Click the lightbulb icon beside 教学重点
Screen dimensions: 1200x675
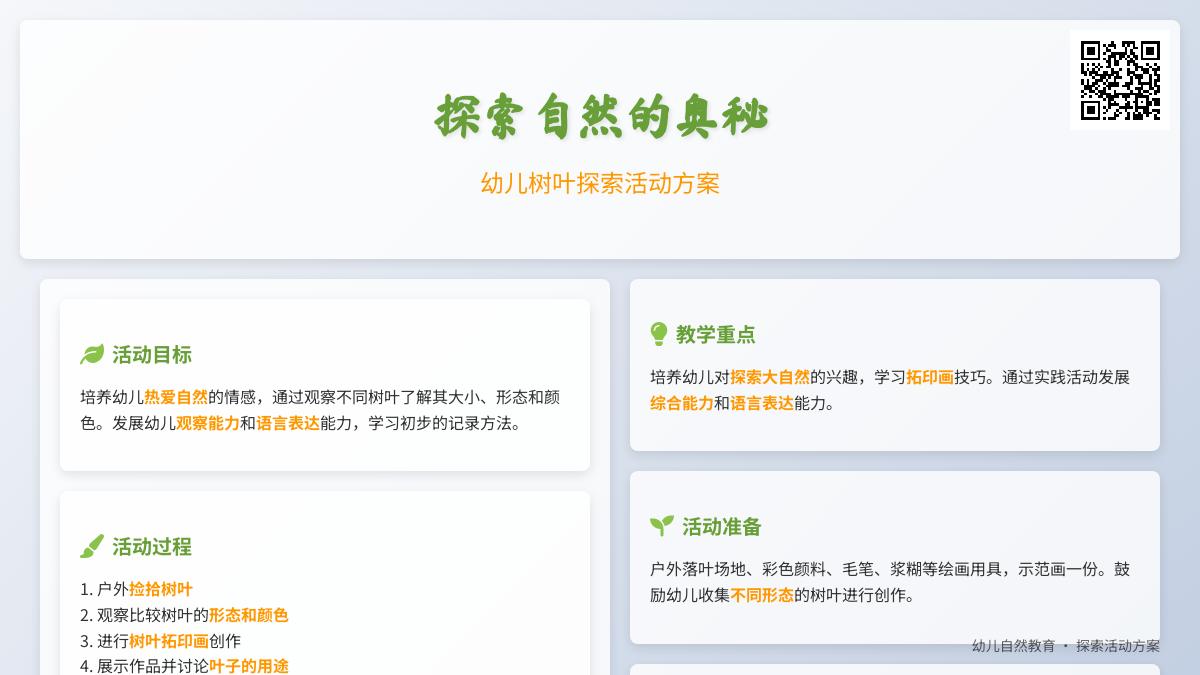pos(659,334)
